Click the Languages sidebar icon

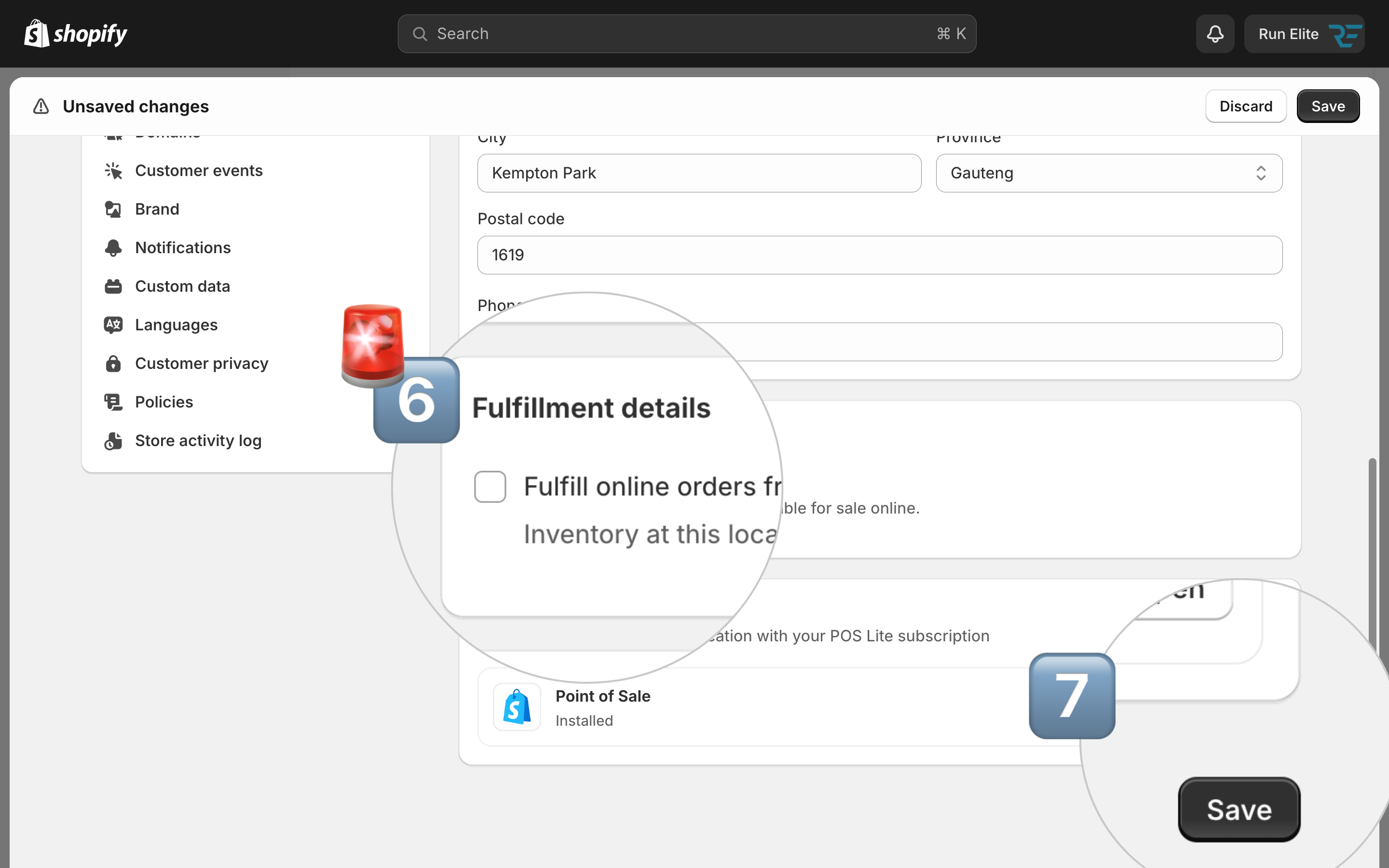(113, 325)
